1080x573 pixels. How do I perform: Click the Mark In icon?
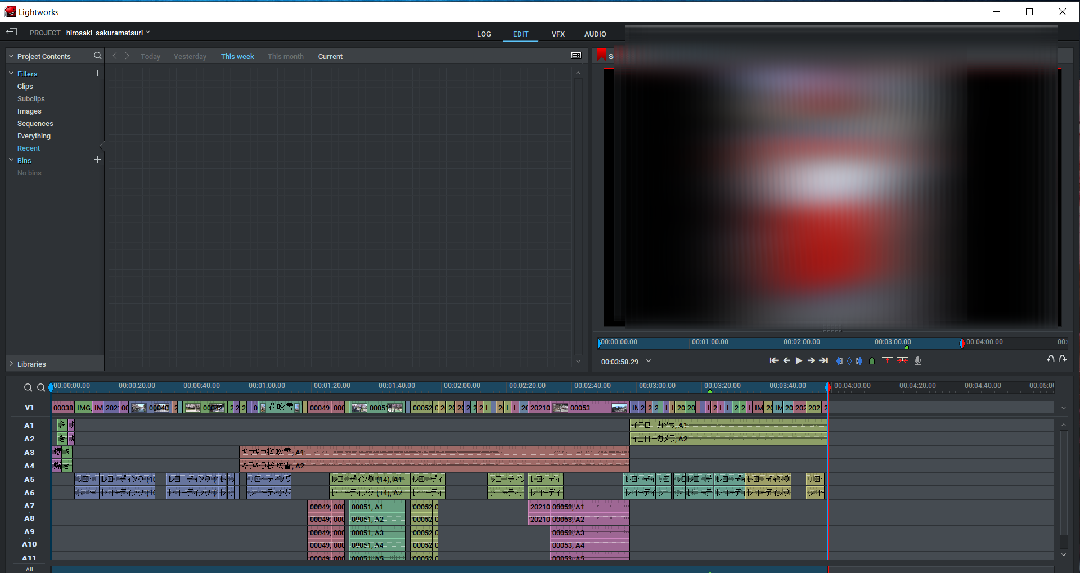click(x=840, y=360)
